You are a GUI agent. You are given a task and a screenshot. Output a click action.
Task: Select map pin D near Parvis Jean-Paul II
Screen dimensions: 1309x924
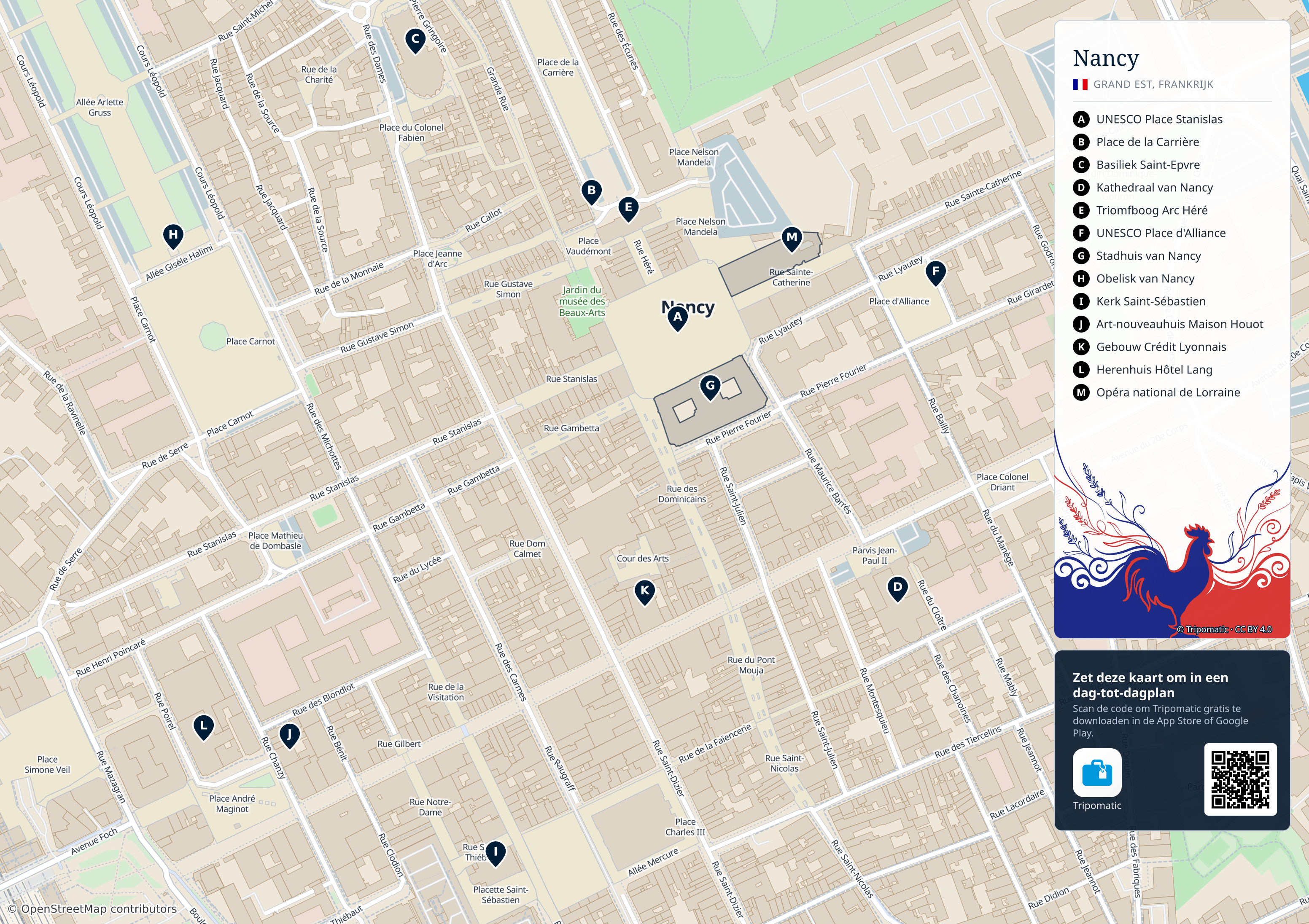tap(897, 588)
